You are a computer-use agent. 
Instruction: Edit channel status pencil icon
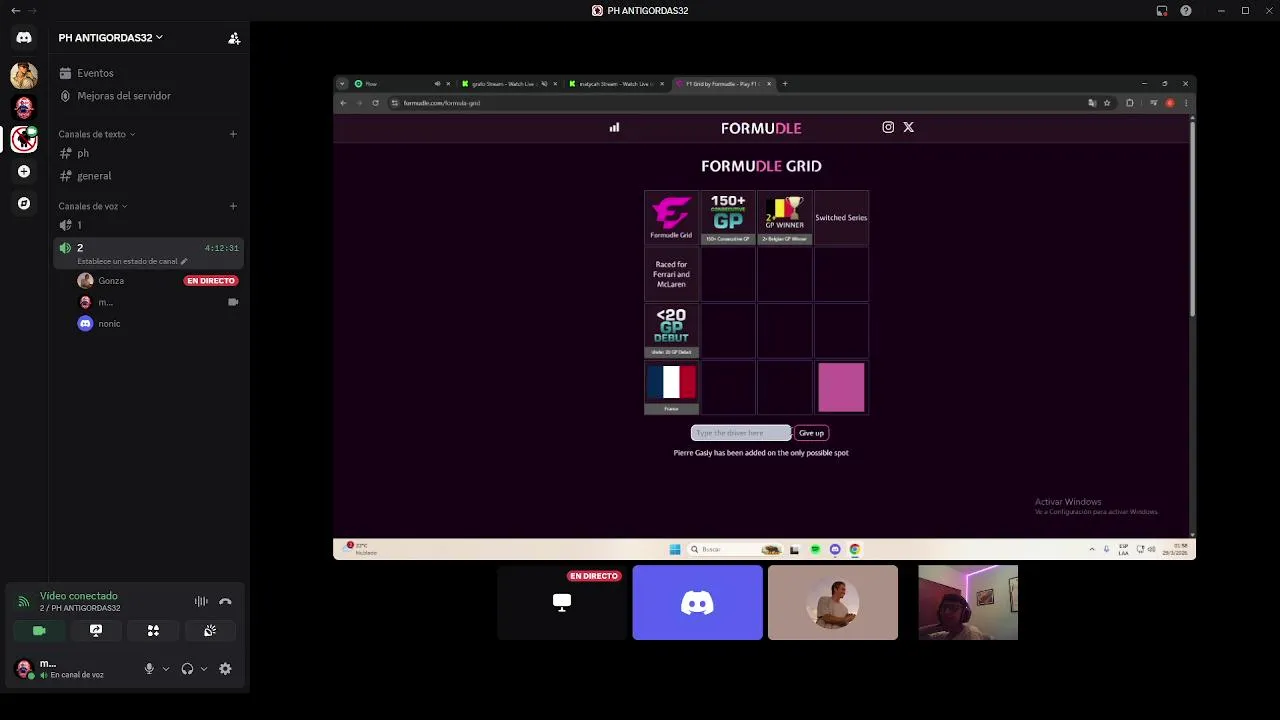coord(183,261)
